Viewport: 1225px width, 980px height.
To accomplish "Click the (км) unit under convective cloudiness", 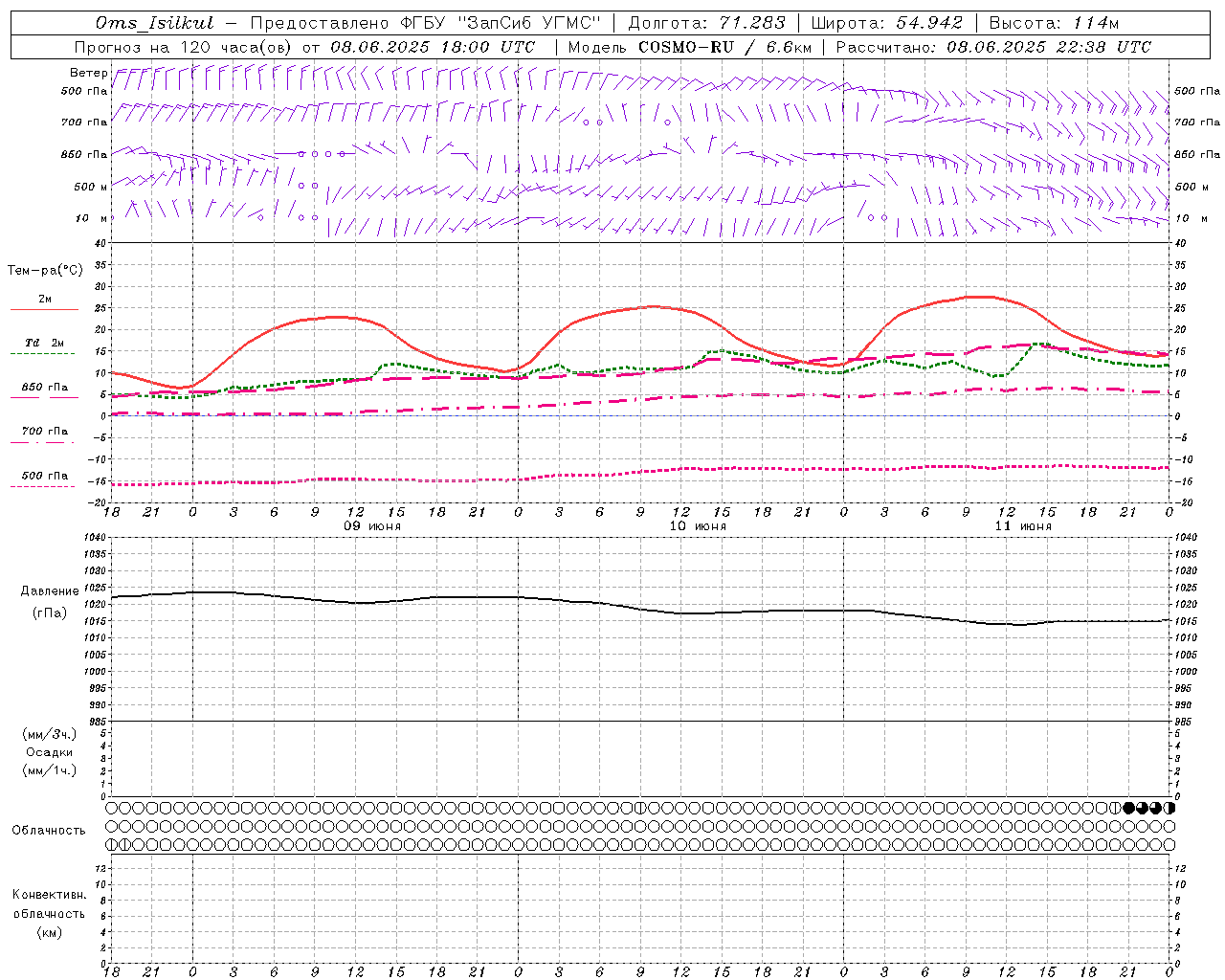I will point(50,931).
